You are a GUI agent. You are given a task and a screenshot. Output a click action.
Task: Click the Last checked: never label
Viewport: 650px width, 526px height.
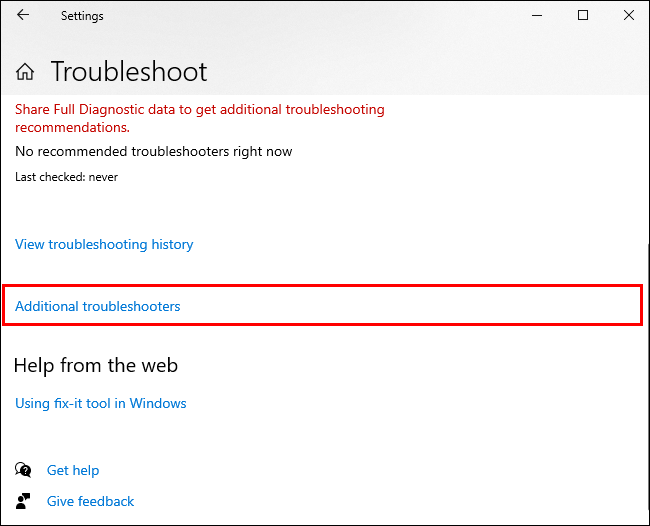(66, 177)
